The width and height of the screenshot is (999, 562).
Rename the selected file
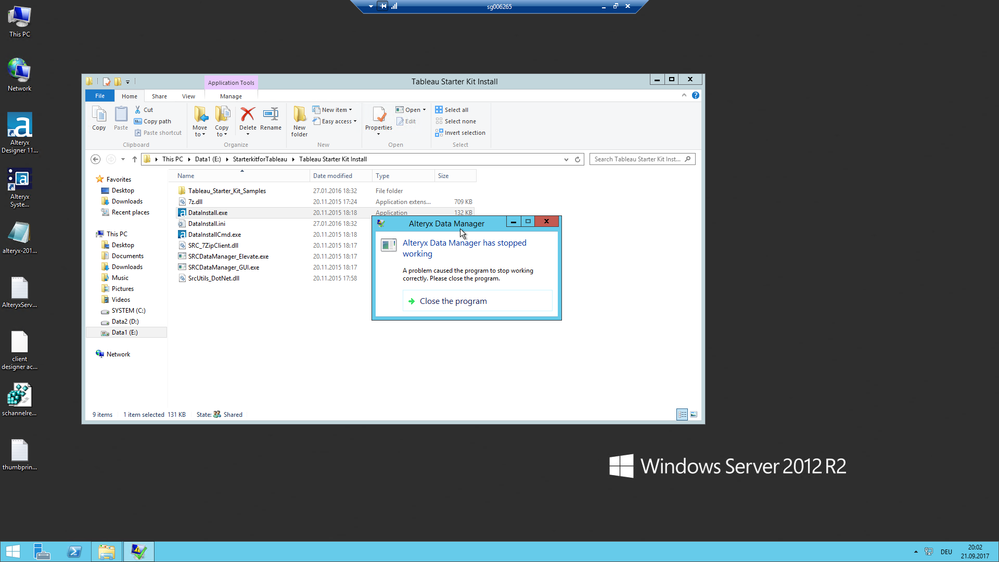[x=271, y=119]
